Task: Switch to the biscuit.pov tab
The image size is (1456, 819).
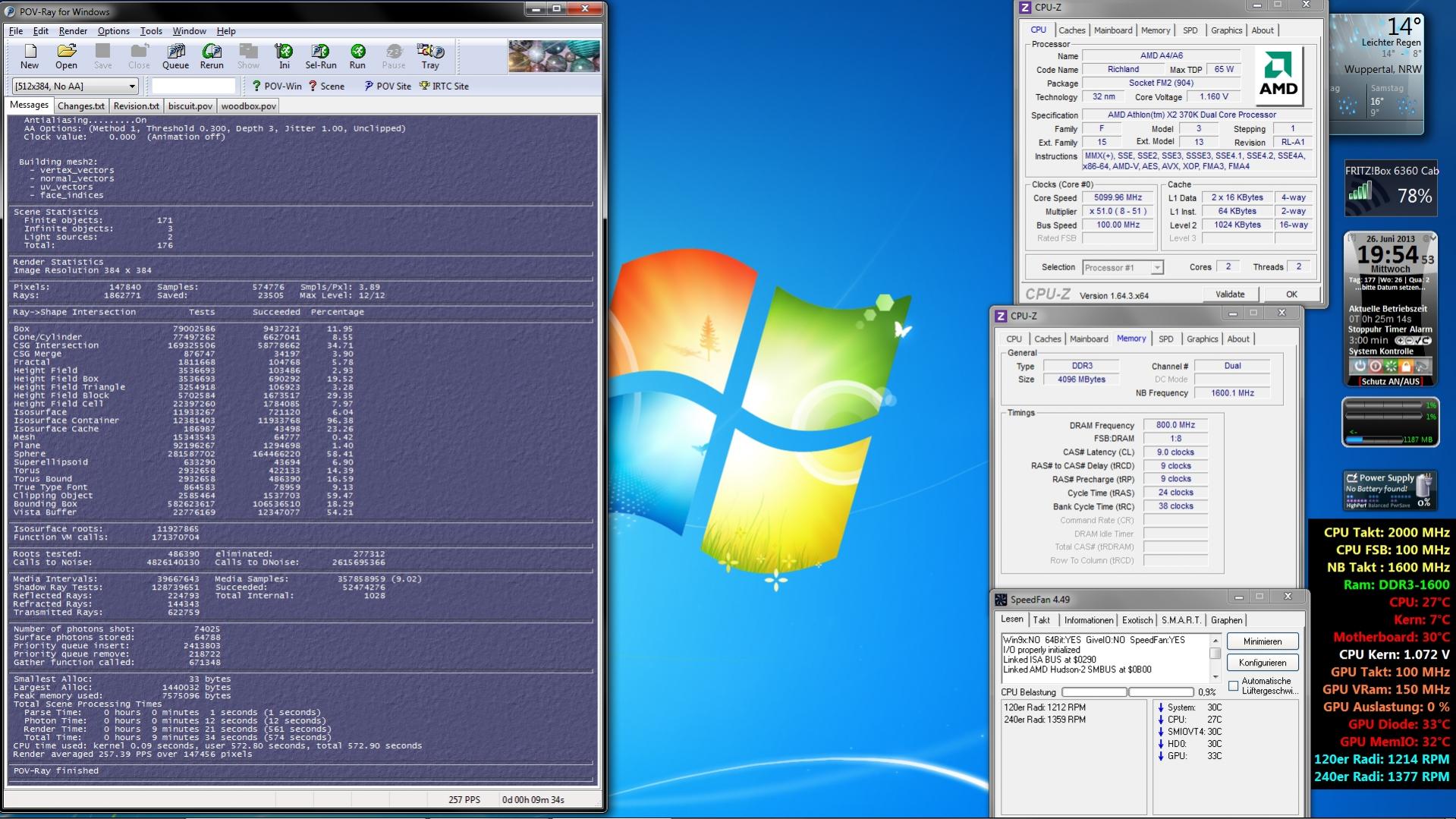Action: [x=190, y=106]
